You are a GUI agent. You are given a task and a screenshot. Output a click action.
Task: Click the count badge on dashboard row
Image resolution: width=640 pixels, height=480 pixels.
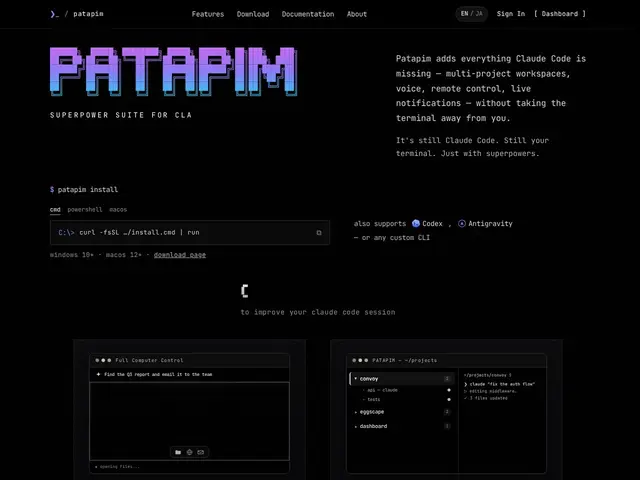(447, 426)
